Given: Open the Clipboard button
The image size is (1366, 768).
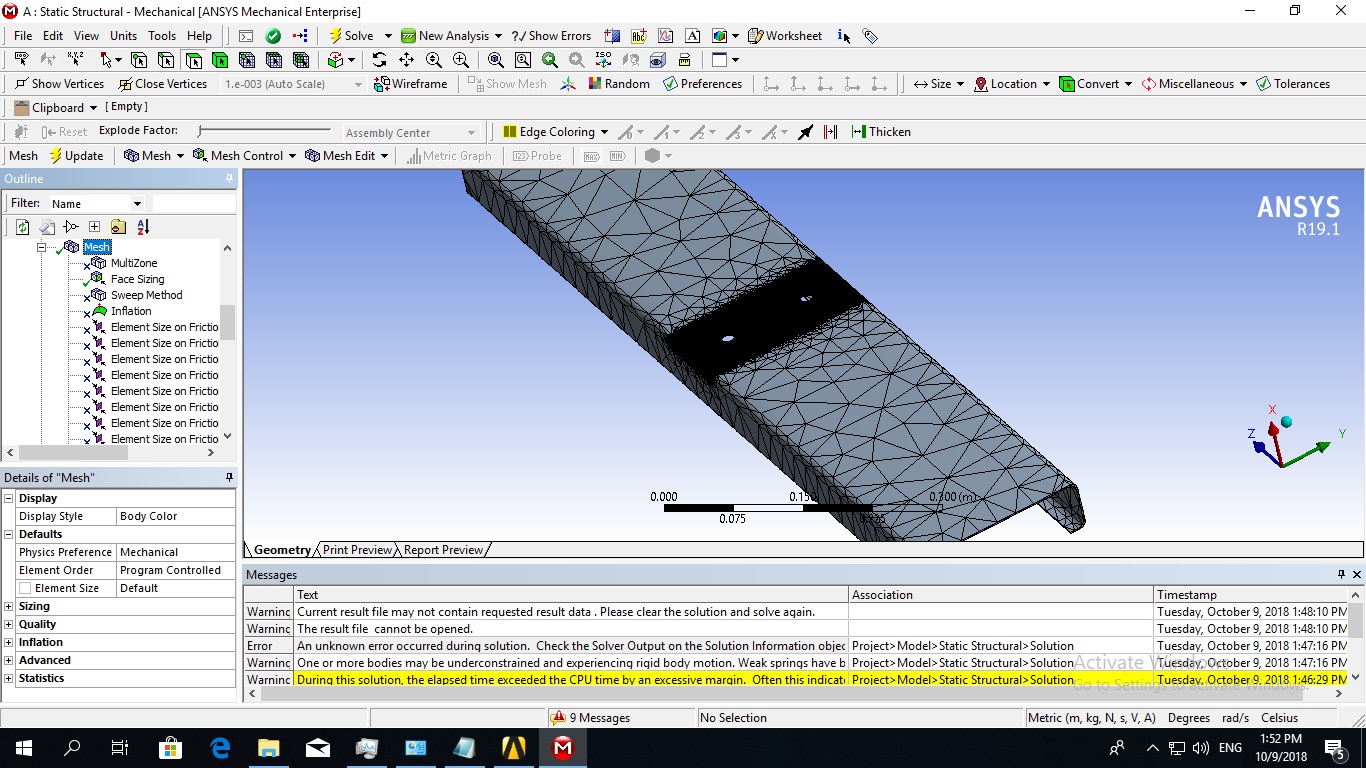Looking at the screenshot, I should pyautogui.click(x=55, y=108).
